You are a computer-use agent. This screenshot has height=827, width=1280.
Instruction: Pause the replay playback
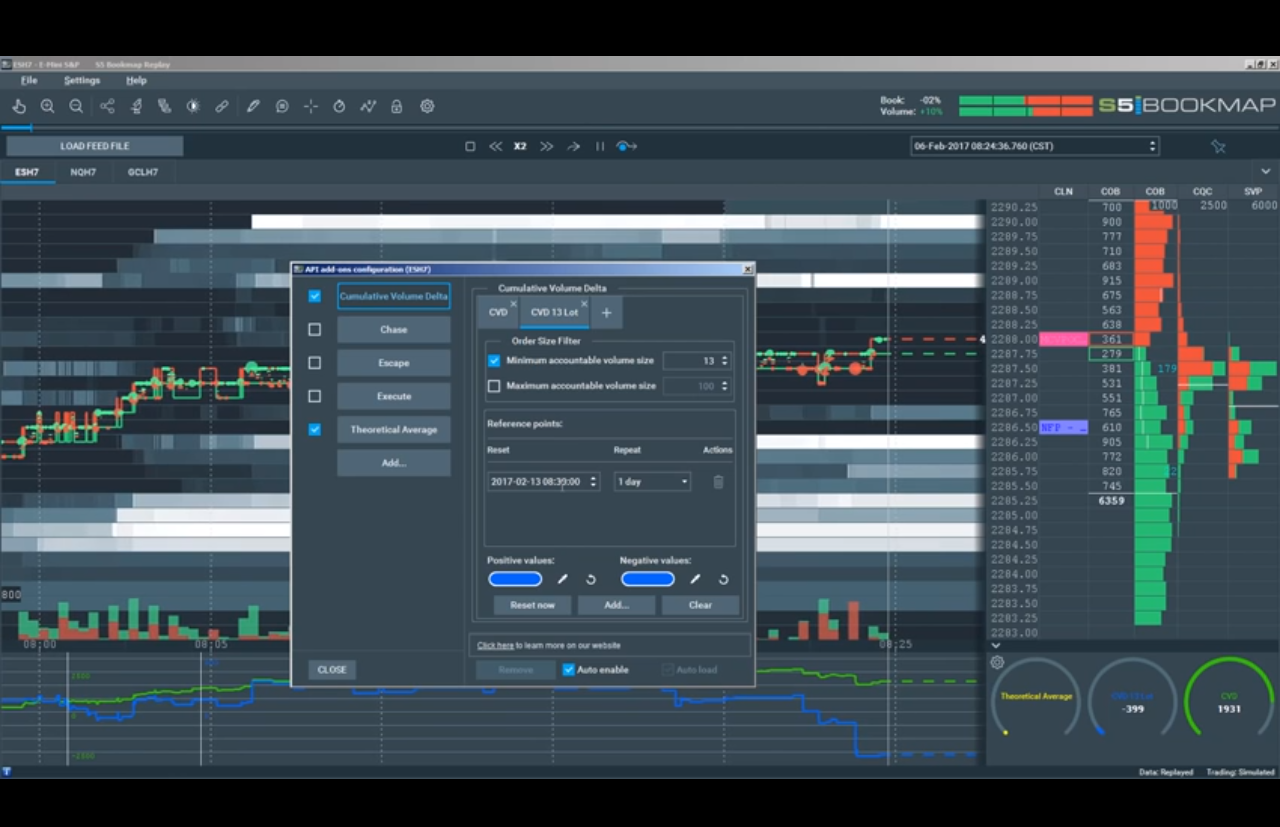click(600, 146)
